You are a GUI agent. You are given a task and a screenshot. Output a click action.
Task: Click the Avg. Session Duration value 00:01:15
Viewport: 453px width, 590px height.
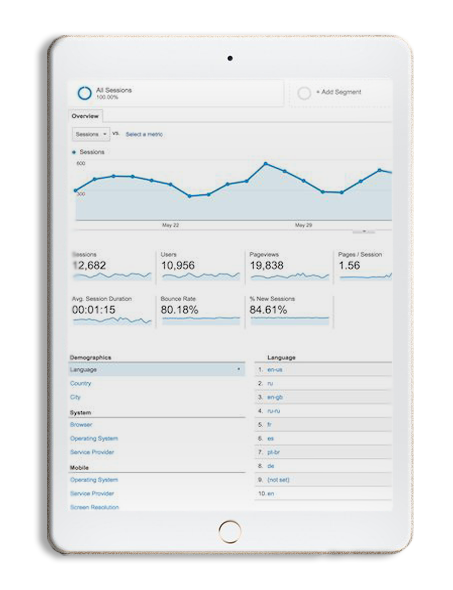94,310
